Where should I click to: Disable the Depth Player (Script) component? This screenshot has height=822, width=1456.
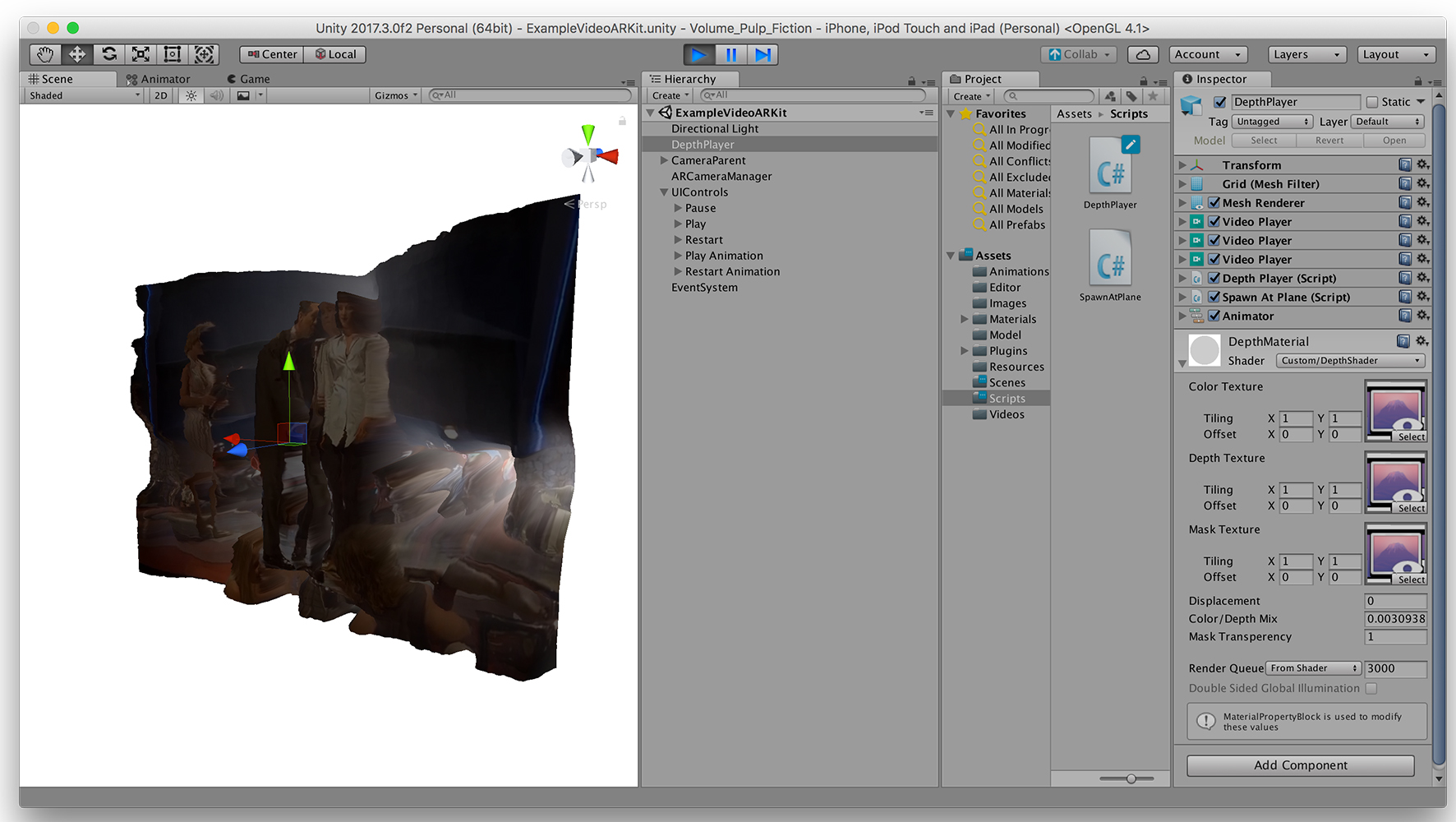point(1214,278)
